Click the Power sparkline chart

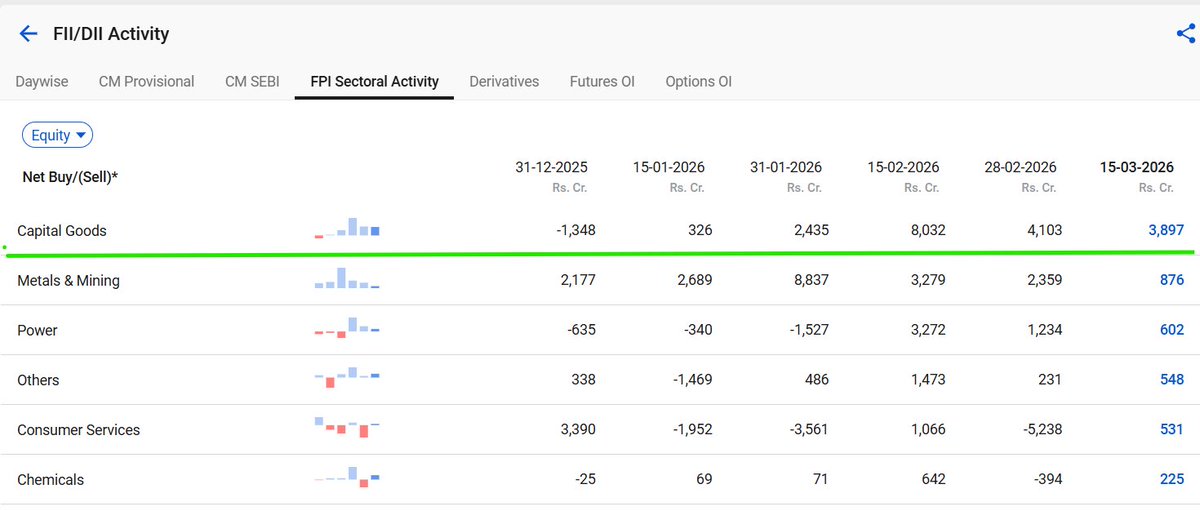pos(347,328)
